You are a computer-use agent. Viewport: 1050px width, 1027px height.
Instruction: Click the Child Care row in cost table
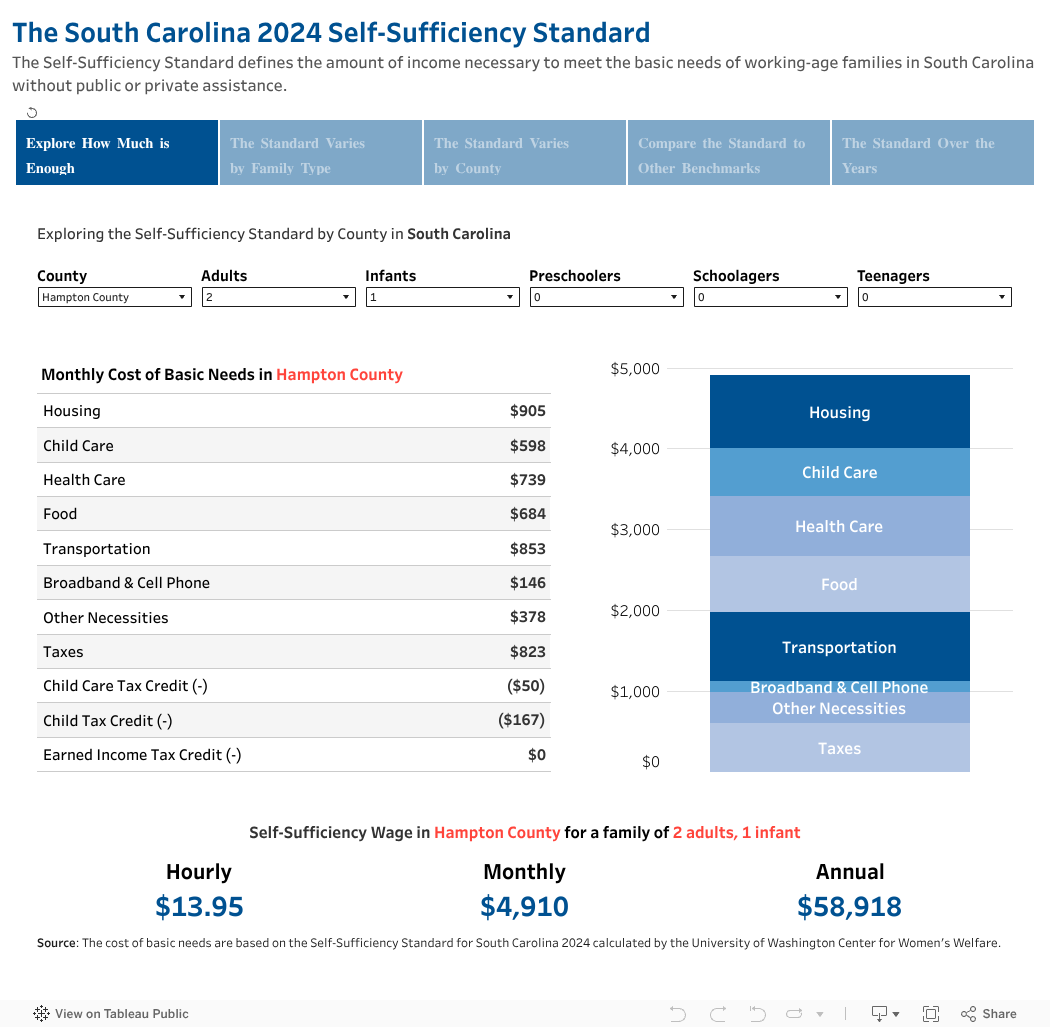(293, 446)
